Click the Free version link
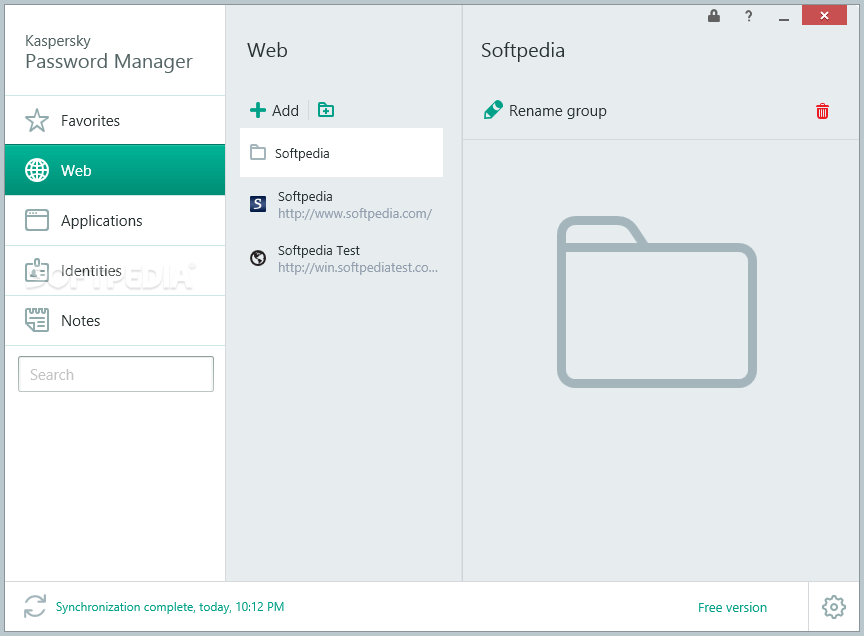The image size is (864, 636). coord(732,607)
